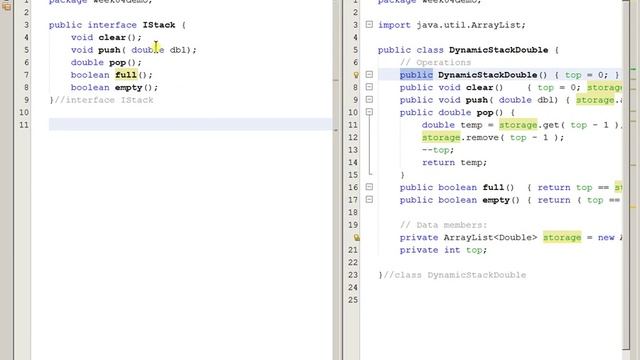This screenshot has height=360, width=640.
Task: Collapse the DynamicStackDouble constructor fold on line 7
Action: coord(369,74)
